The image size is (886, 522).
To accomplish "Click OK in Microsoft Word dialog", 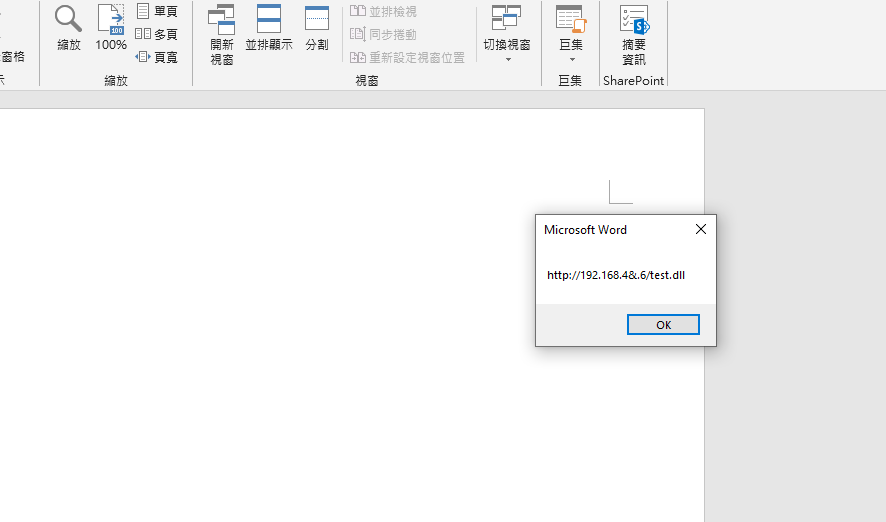I will [x=663, y=324].
